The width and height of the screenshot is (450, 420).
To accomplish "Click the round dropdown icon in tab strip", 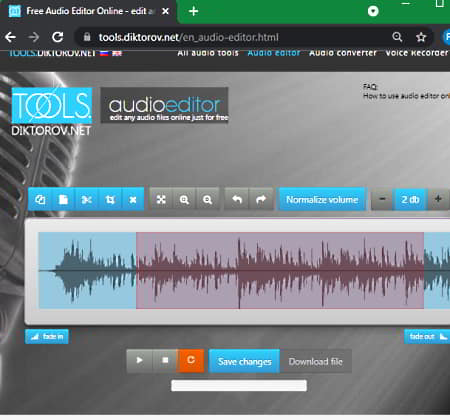I will point(373,11).
